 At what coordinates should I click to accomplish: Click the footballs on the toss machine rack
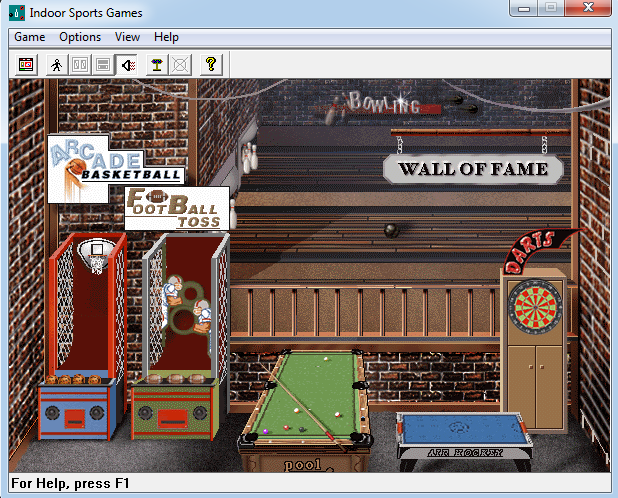tap(175, 379)
